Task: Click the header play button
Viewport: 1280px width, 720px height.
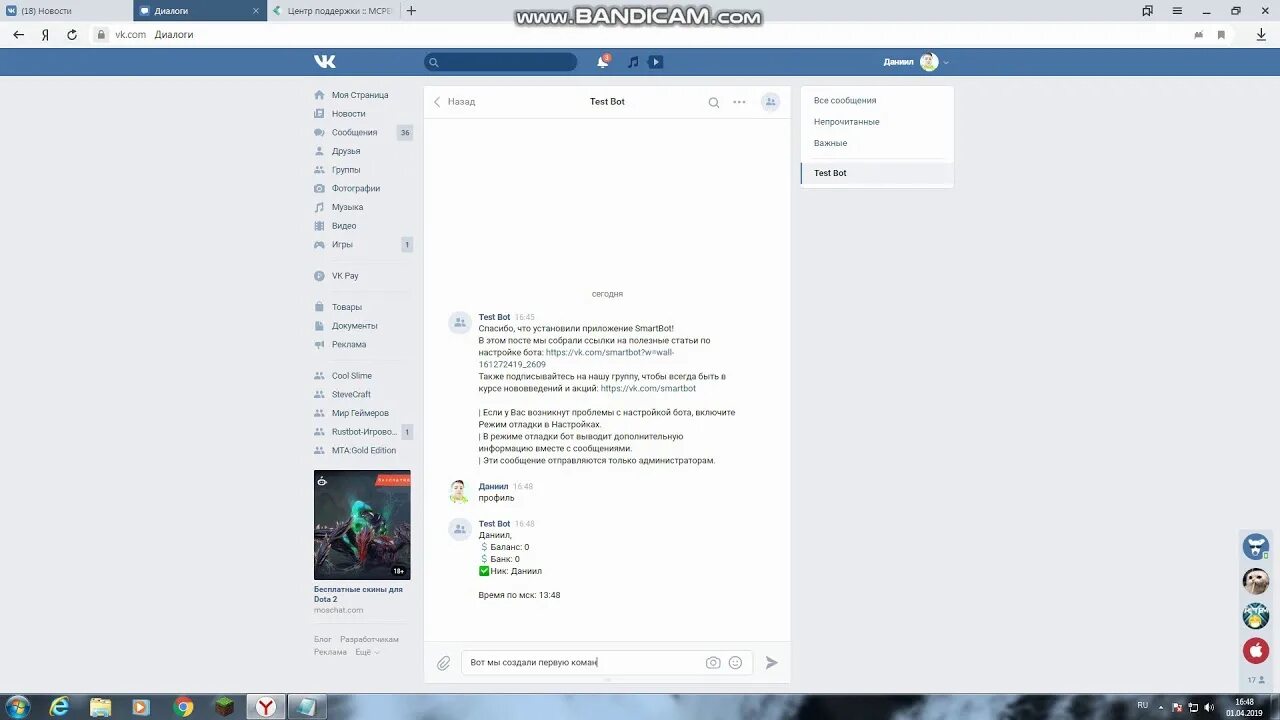Action: click(656, 62)
